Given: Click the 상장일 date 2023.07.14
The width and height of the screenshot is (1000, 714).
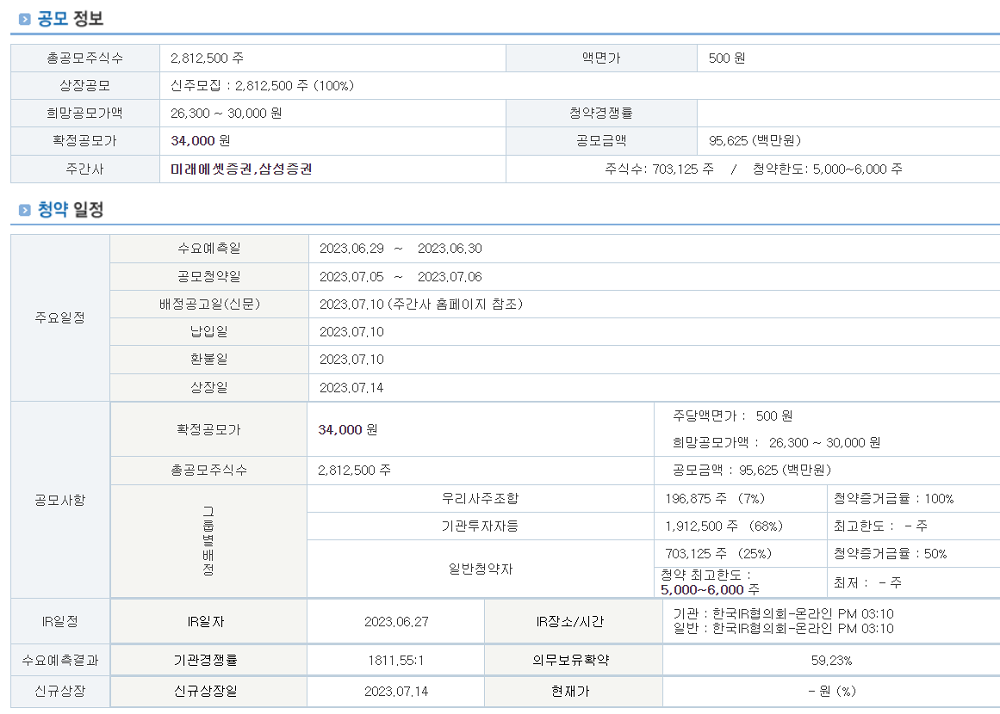Looking at the screenshot, I should (351, 388).
